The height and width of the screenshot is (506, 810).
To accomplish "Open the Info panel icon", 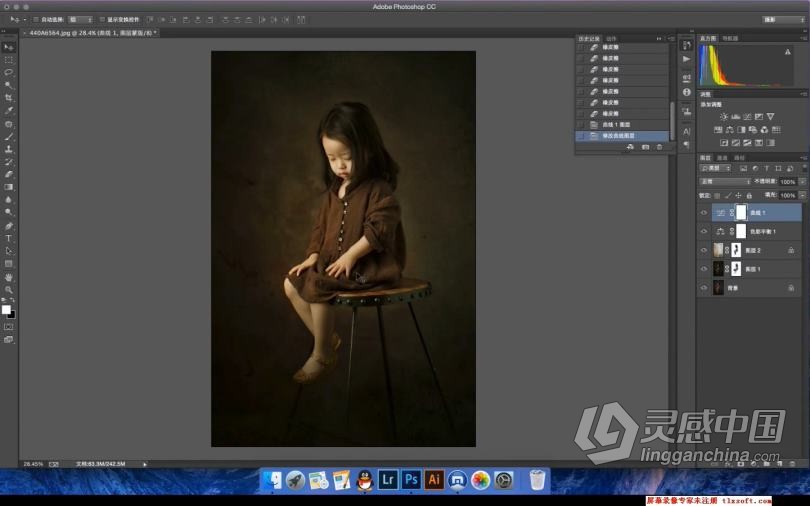I will click(x=687, y=92).
